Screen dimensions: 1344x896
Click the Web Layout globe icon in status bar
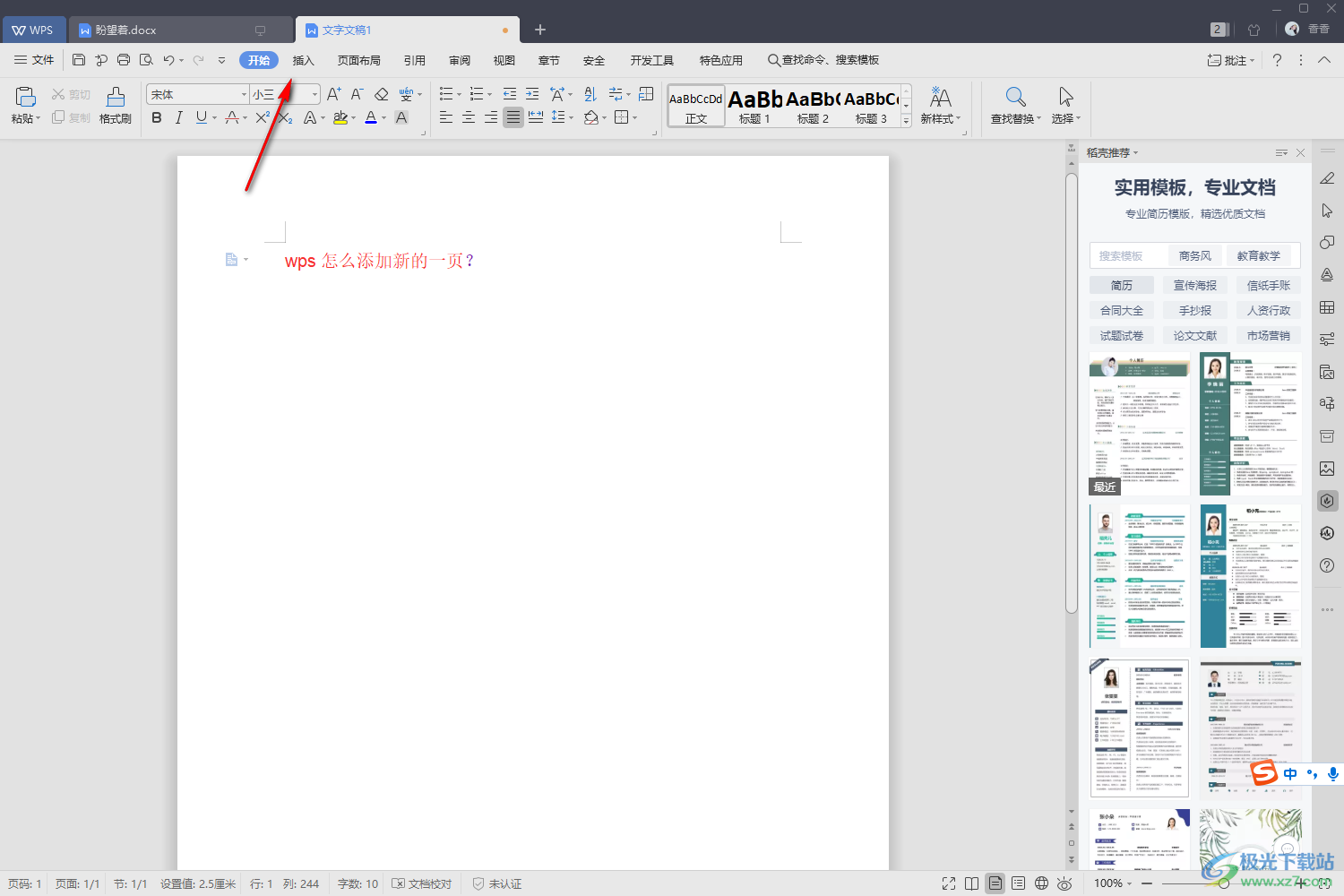tap(1041, 883)
